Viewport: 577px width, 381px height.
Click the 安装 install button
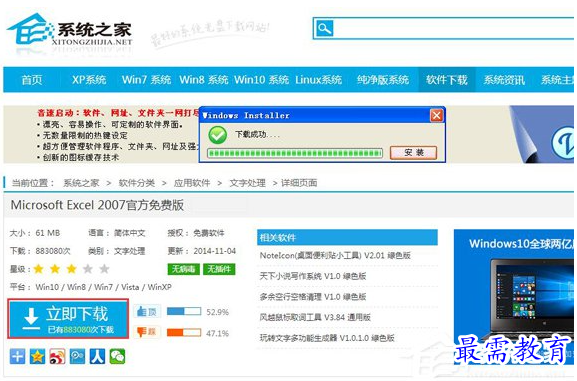click(414, 152)
